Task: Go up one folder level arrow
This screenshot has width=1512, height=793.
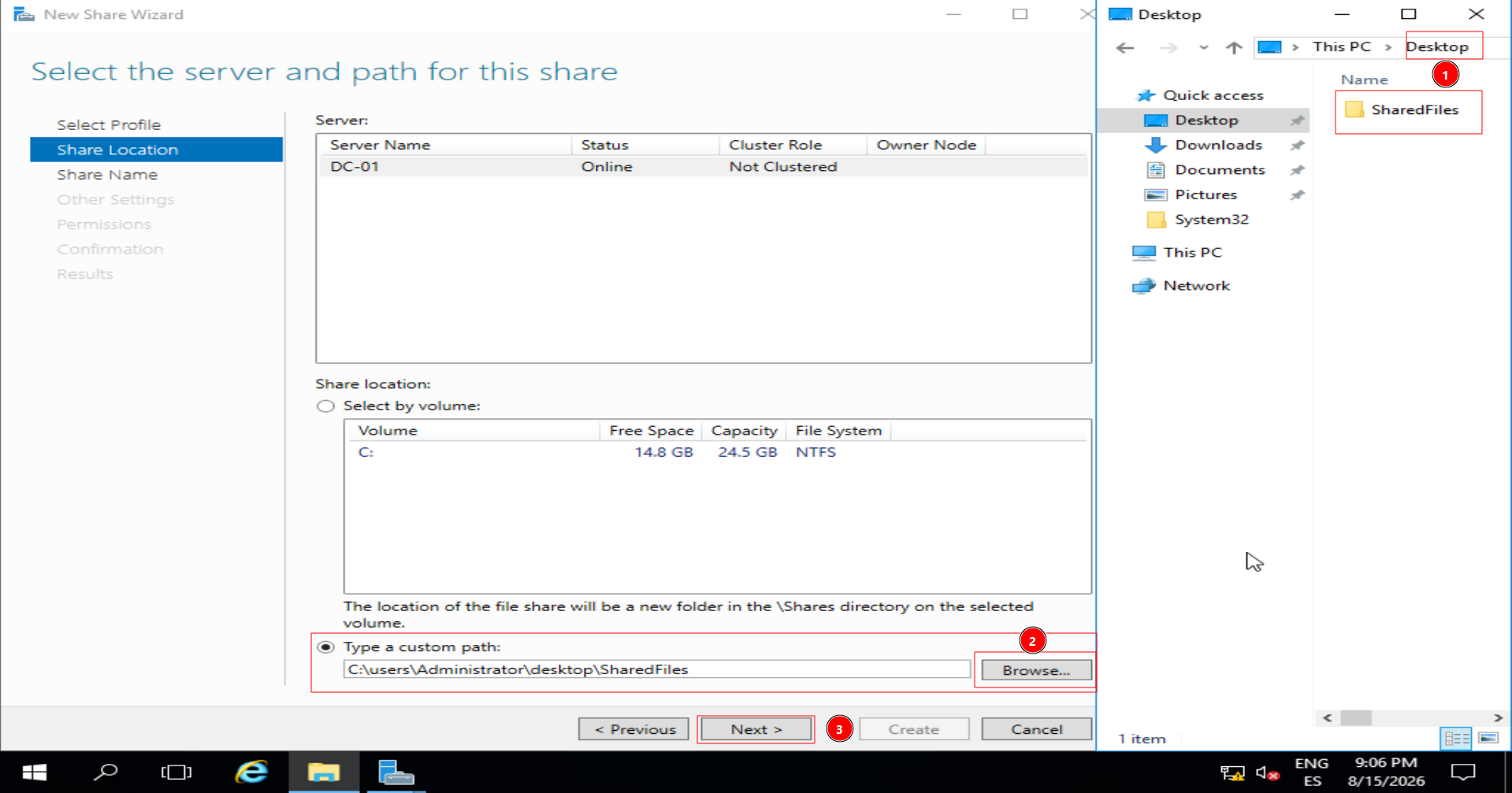Action: tap(1234, 47)
